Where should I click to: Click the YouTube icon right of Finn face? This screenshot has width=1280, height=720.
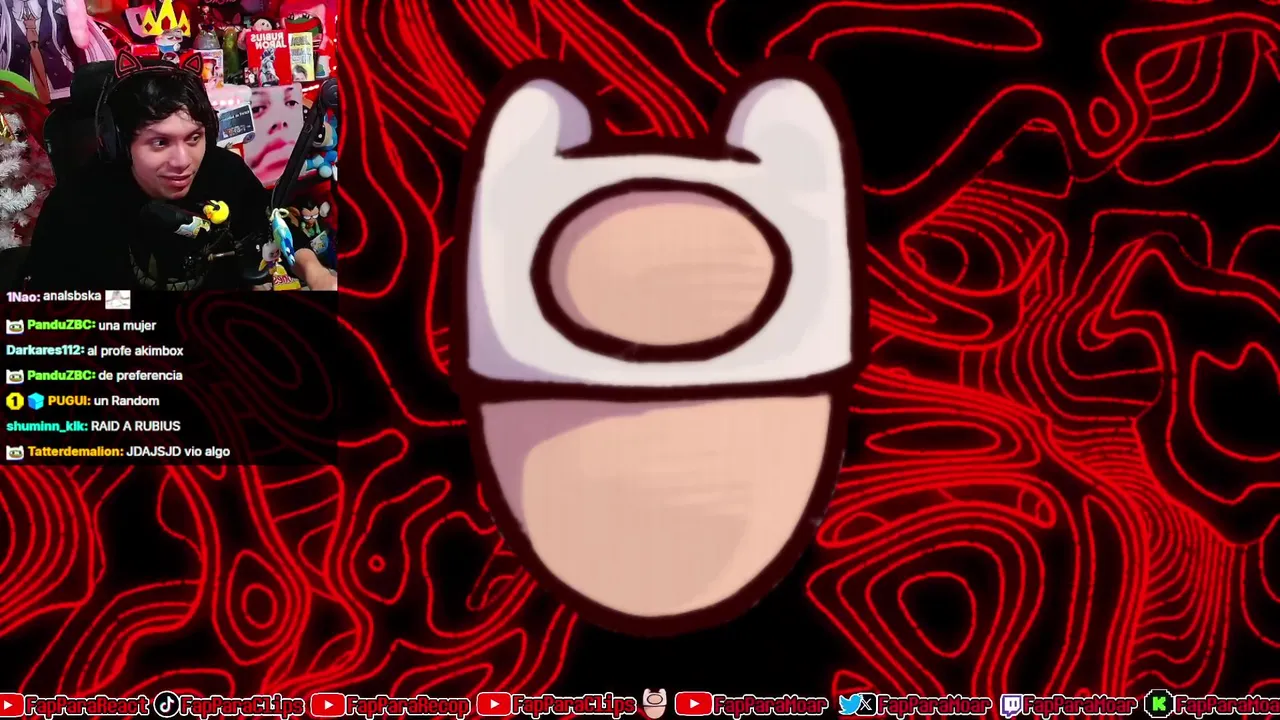point(693,706)
